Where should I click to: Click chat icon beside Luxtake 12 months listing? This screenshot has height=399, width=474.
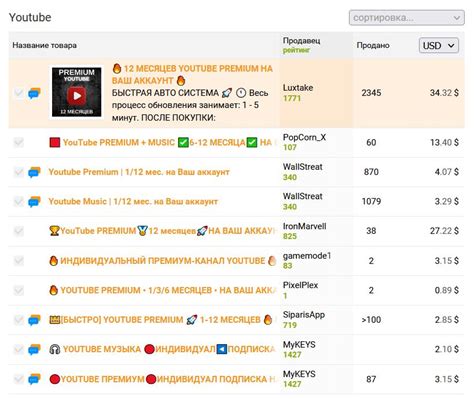[34, 93]
